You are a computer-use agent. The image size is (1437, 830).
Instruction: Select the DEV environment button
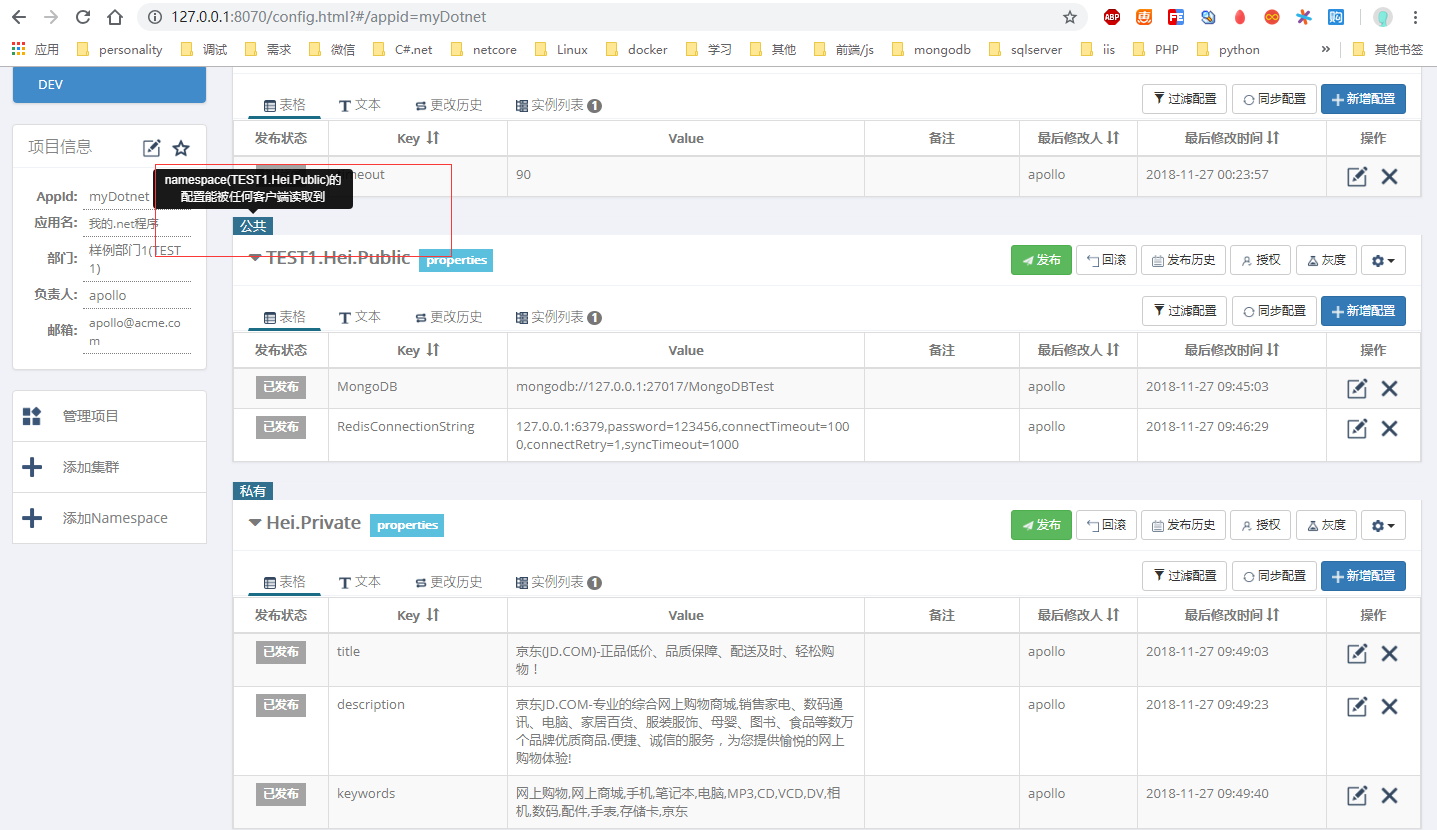pyautogui.click(x=109, y=85)
